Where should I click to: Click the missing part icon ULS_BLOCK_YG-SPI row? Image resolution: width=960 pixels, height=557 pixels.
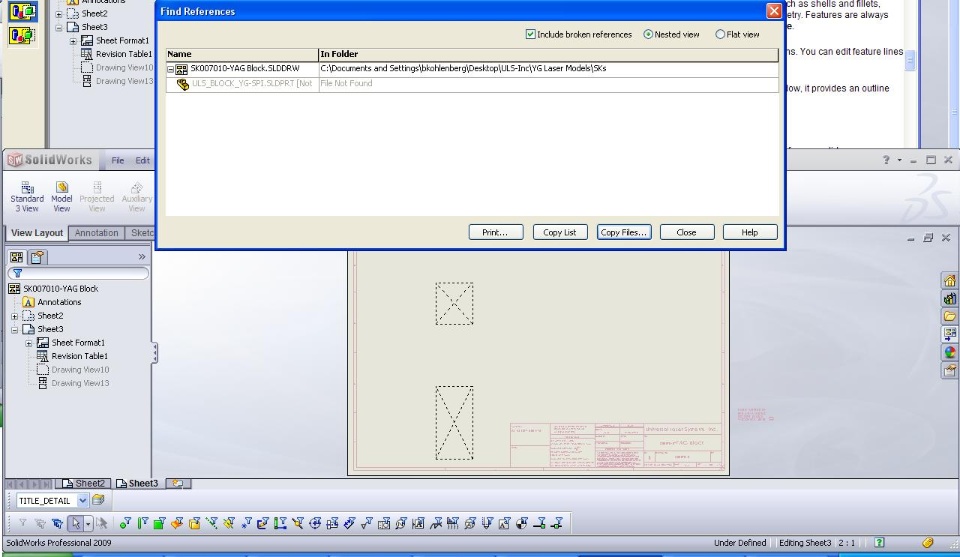[x=182, y=84]
